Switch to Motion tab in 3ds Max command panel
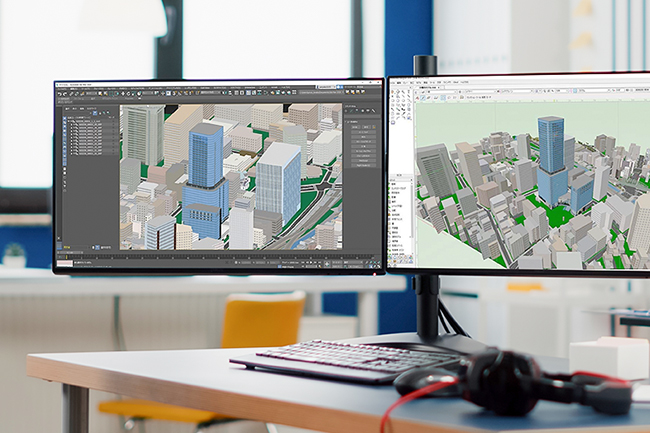The height and width of the screenshot is (433, 650). click(x=363, y=111)
